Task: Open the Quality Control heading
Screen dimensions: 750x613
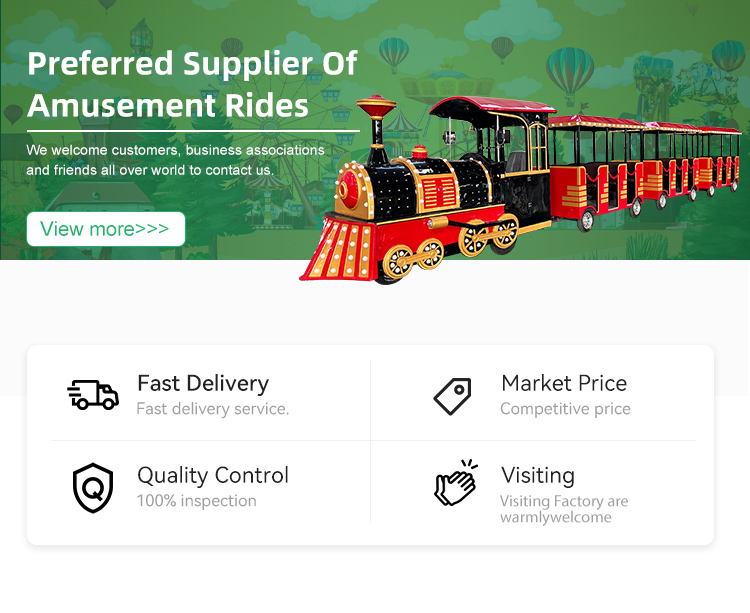Action: [x=213, y=475]
